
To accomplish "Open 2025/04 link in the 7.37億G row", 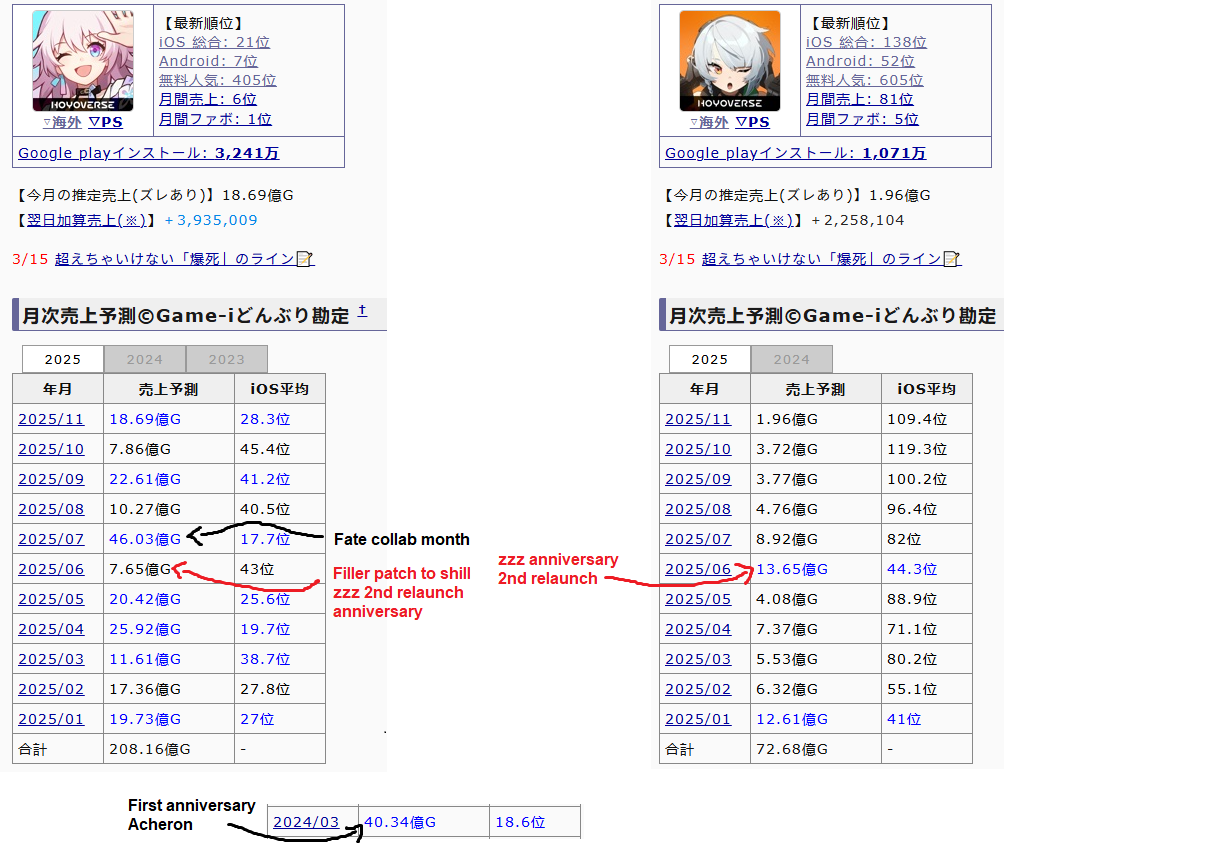I will coord(698,629).
